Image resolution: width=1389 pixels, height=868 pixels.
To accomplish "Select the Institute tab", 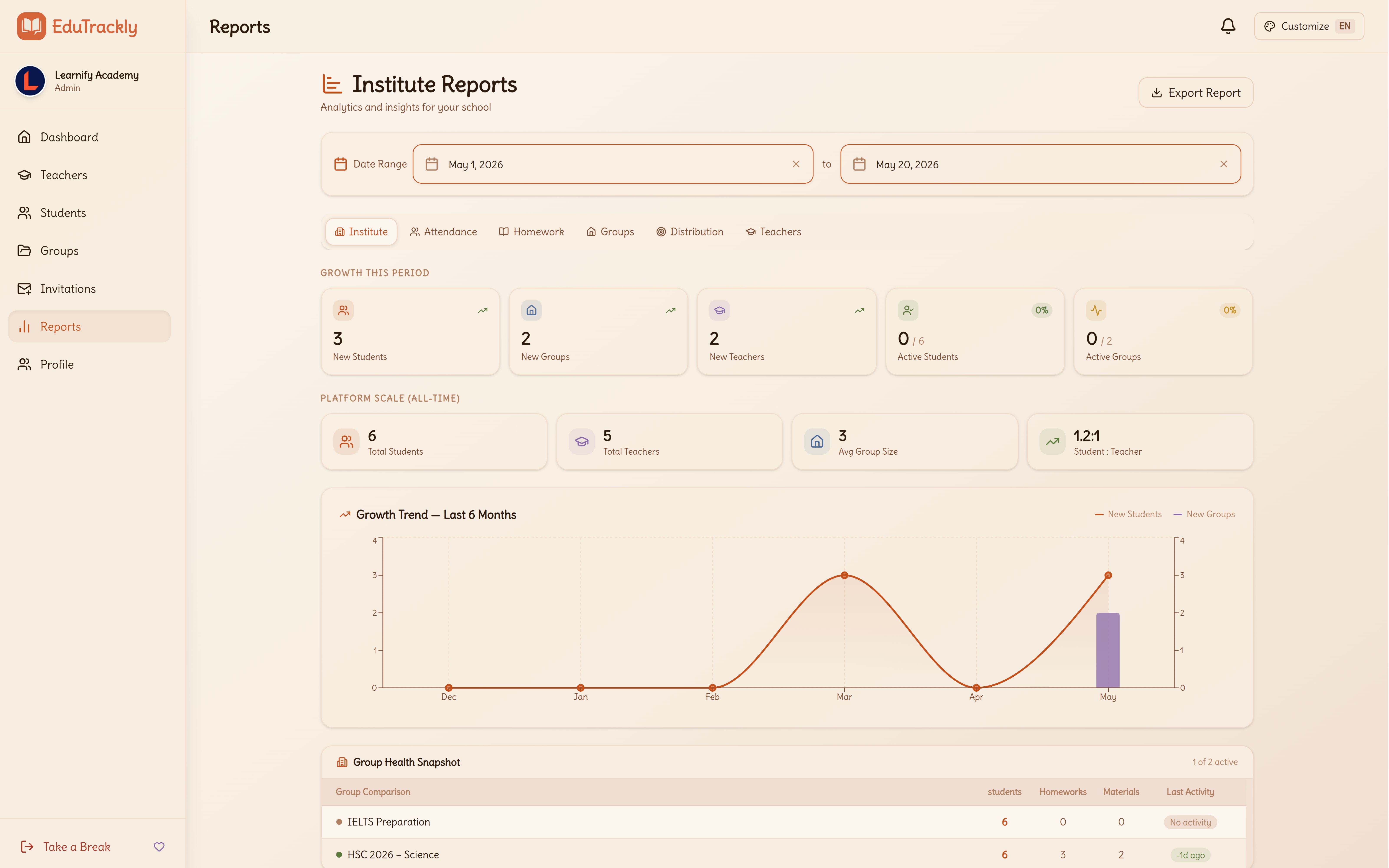I will [361, 232].
